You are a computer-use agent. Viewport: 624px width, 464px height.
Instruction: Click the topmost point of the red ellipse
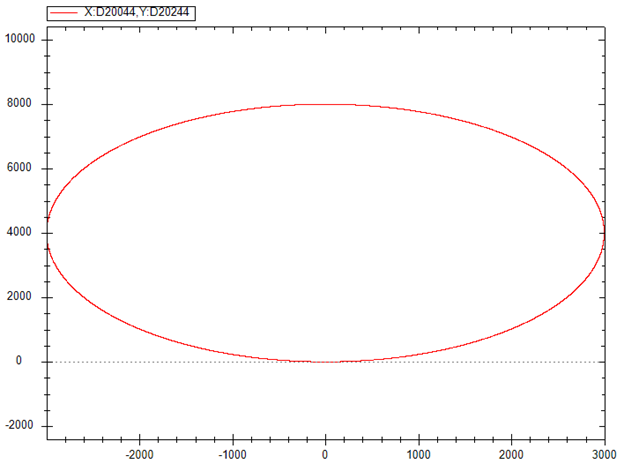pos(326,104)
